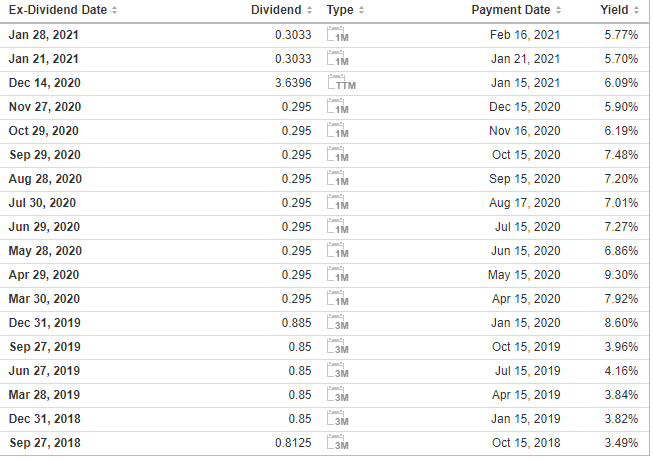
Task: Select the Apr 29, 2020 ex-dividend date
Action: (x=44, y=275)
